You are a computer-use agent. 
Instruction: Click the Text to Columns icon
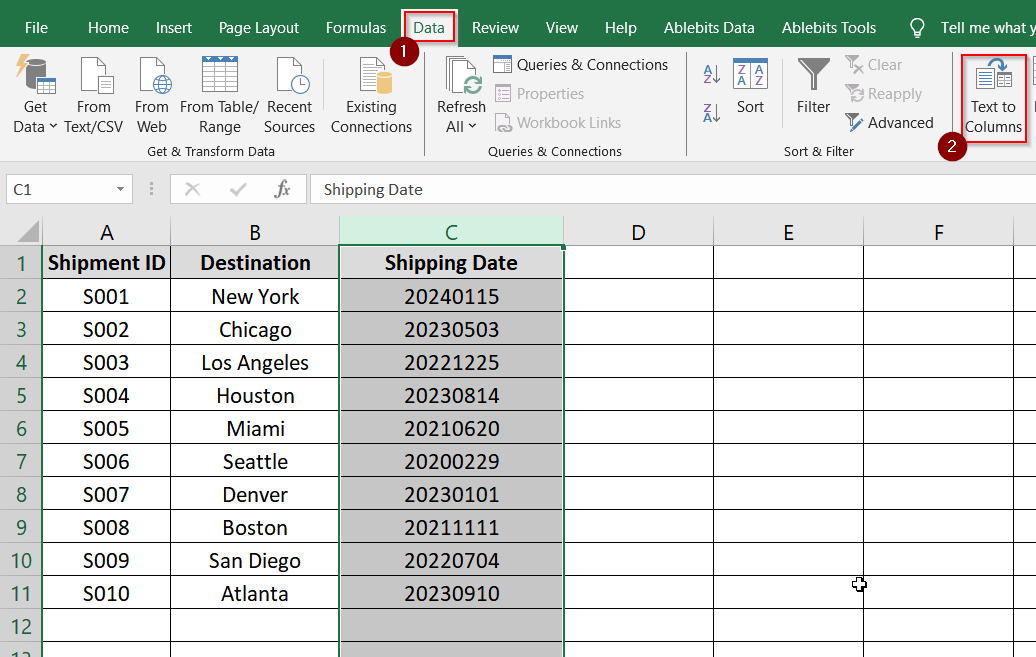(x=993, y=75)
